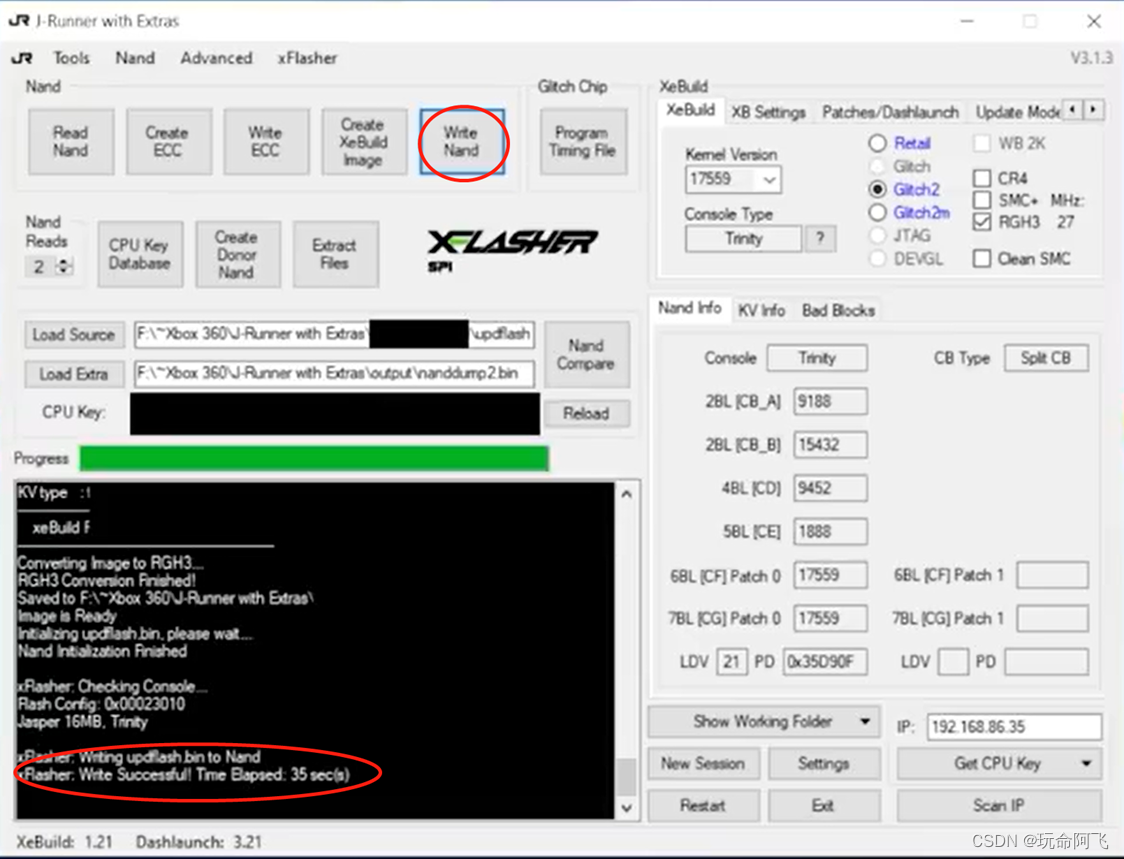The height and width of the screenshot is (859, 1124).
Task: Select the Nand Info tab
Action: (x=690, y=308)
